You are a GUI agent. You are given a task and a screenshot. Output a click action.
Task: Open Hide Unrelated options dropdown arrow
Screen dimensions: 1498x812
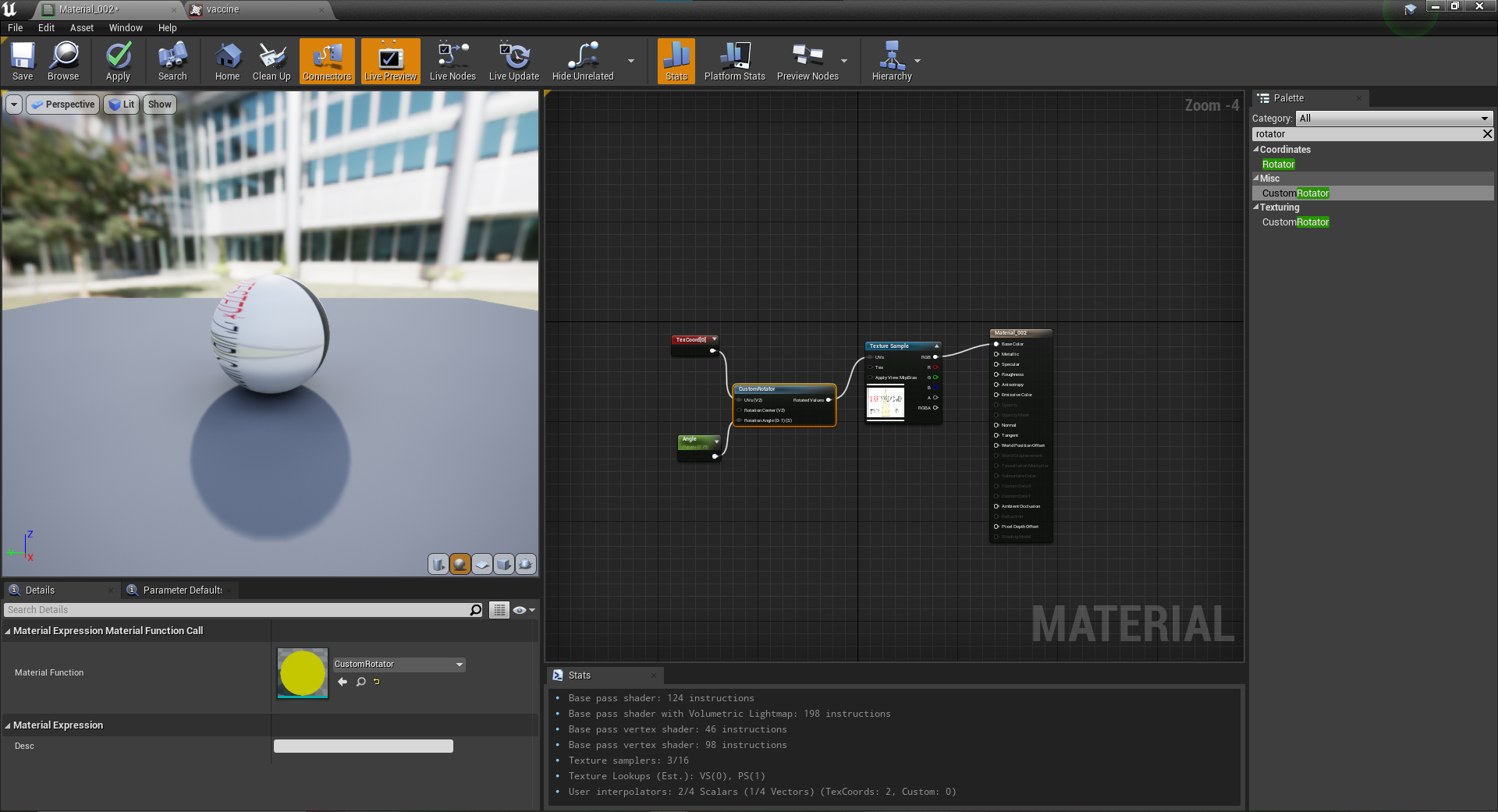coord(631,61)
